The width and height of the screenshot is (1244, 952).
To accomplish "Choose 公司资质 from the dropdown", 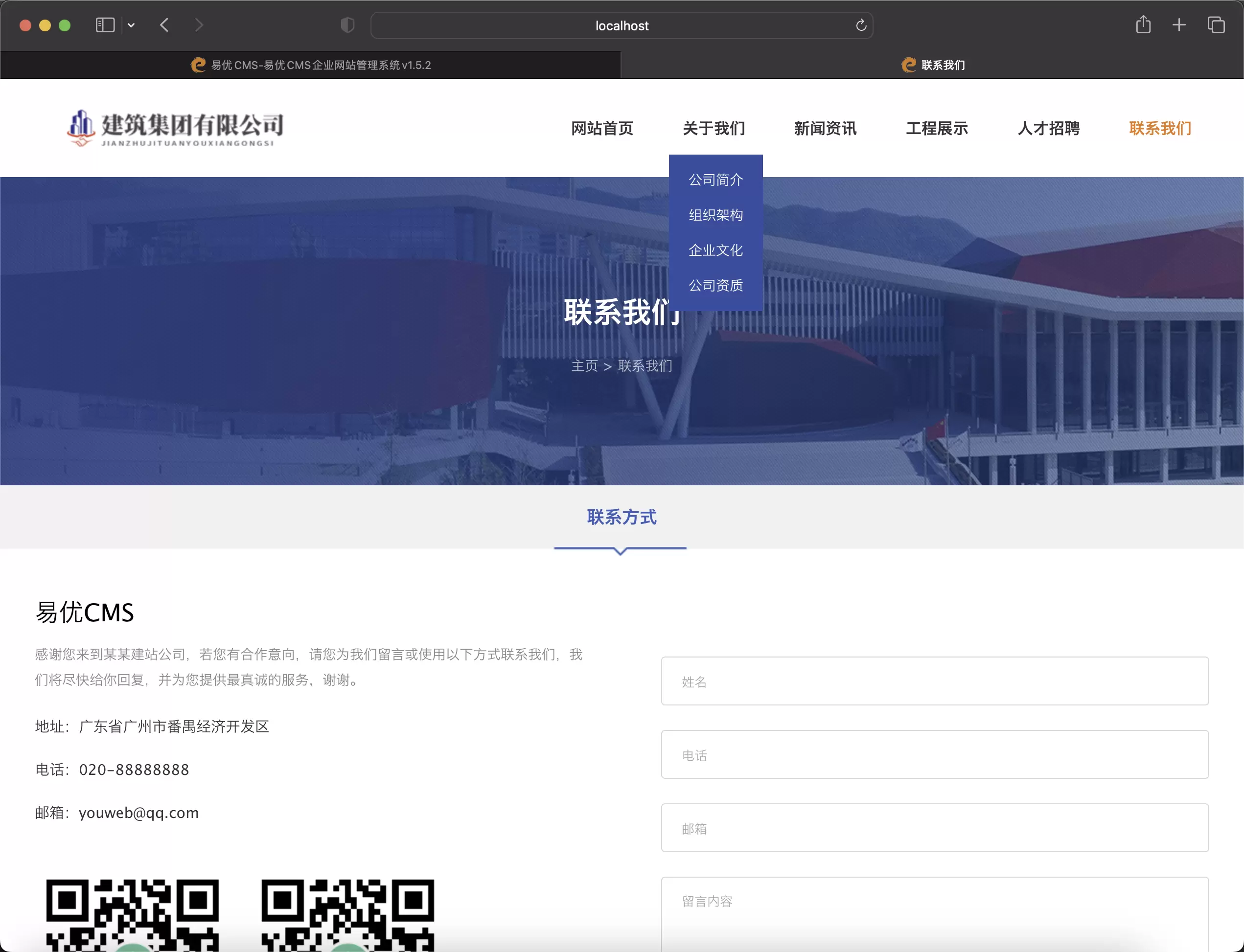I will 716,285.
